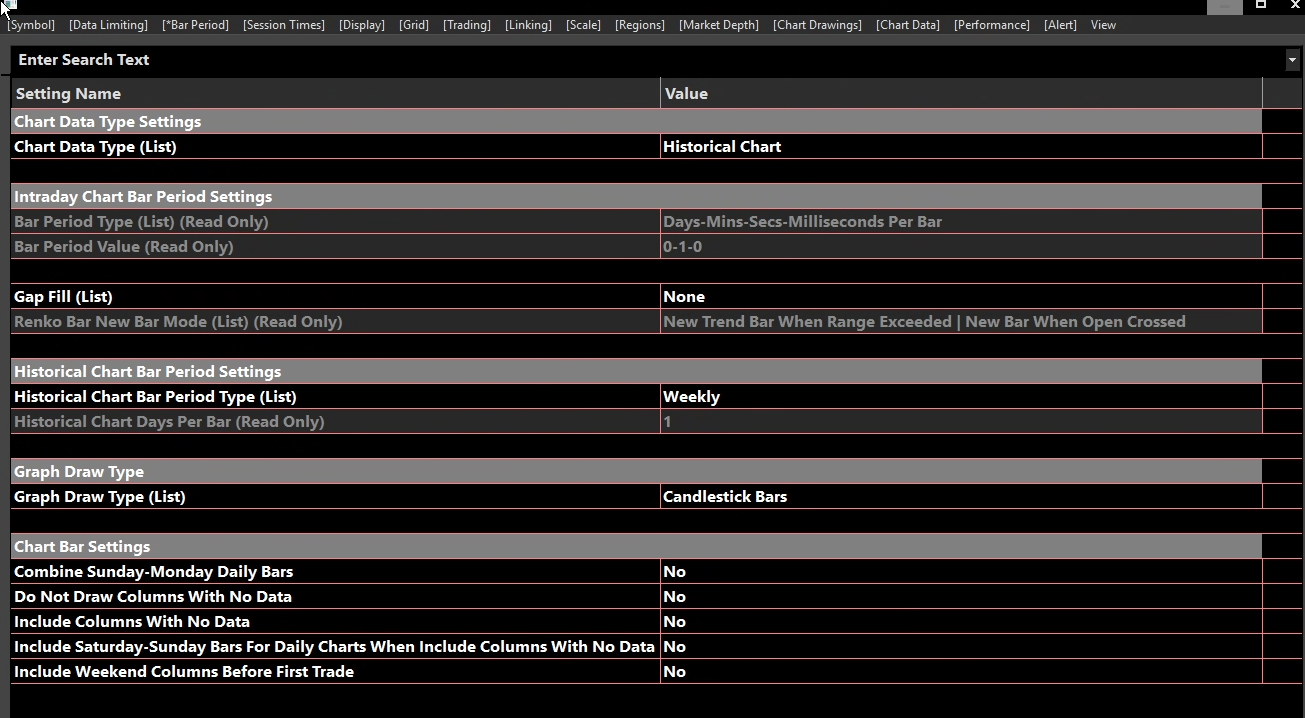Image resolution: width=1305 pixels, height=718 pixels.
Task: Go to the [Display] tab
Action: 362,25
